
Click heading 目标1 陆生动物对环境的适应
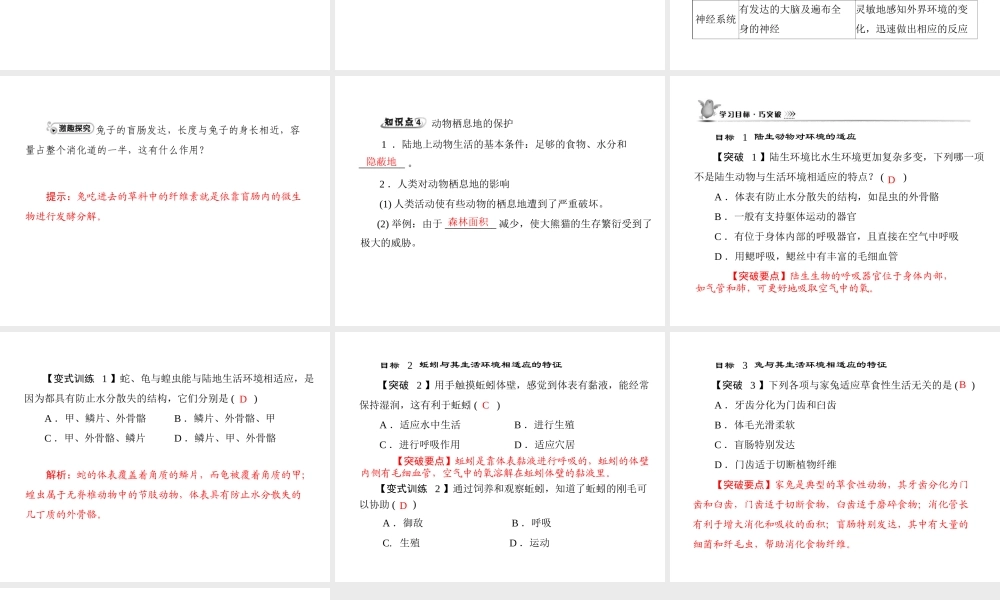785,136
